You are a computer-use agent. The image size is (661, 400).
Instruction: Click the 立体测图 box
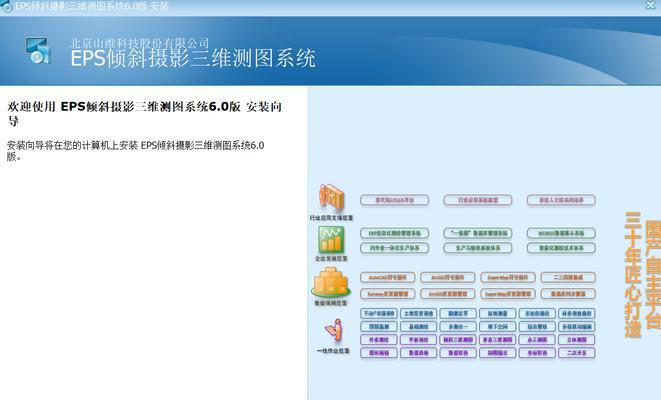[x=577, y=339]
